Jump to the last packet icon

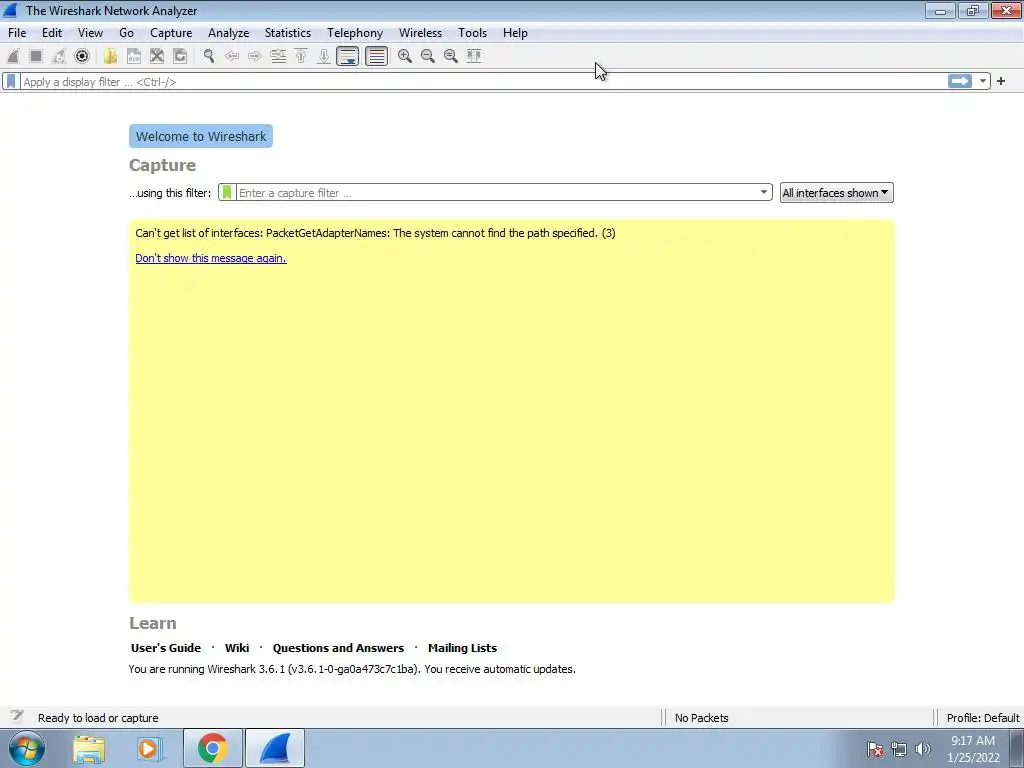[x=324, y=56]
